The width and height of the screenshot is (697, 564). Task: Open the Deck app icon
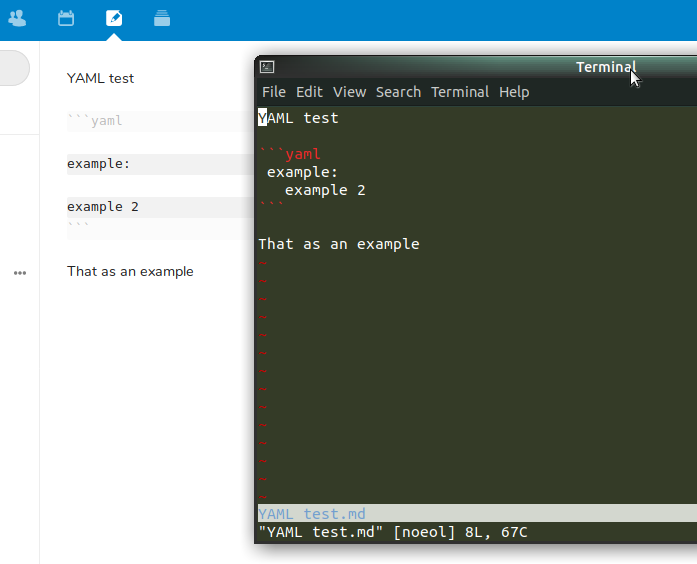click(162, 18)
